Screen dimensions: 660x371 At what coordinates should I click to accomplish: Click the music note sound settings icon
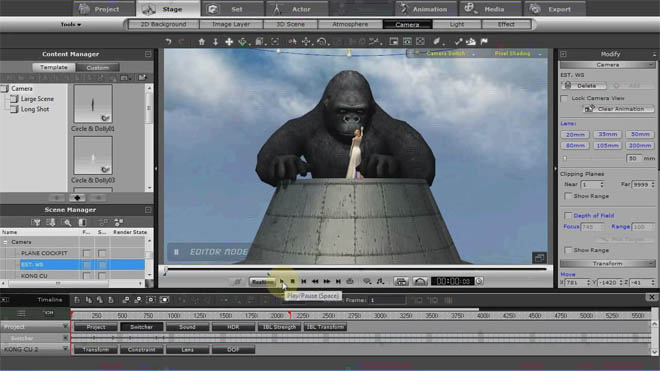tap(380, 281)
